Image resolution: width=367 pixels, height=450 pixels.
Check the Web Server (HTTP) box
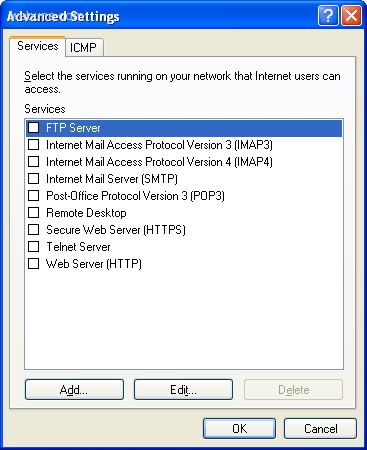coord(34,264)
